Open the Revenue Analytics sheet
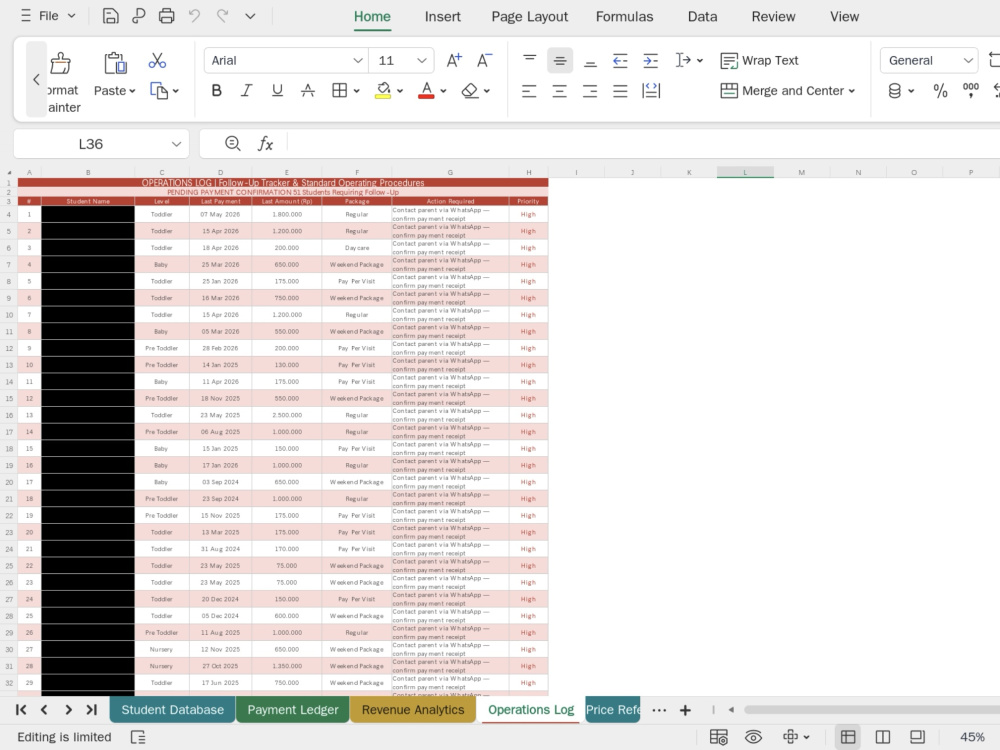The height and width of the screenshot is (750, 1000). click(x=413, y=710)
